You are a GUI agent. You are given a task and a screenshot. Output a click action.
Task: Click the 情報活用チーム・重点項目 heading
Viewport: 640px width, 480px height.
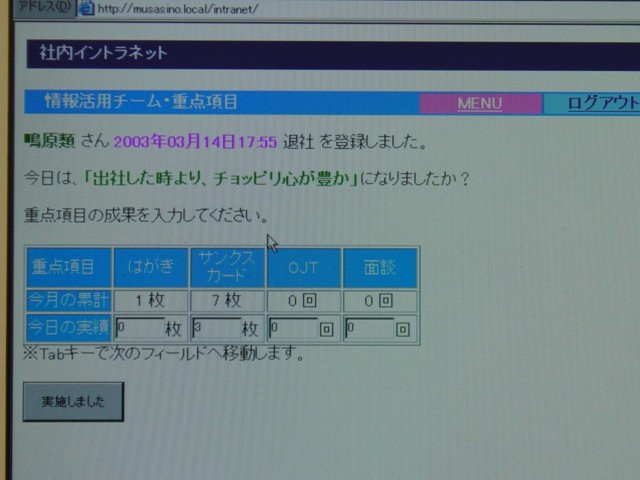[x=141, y=101]
